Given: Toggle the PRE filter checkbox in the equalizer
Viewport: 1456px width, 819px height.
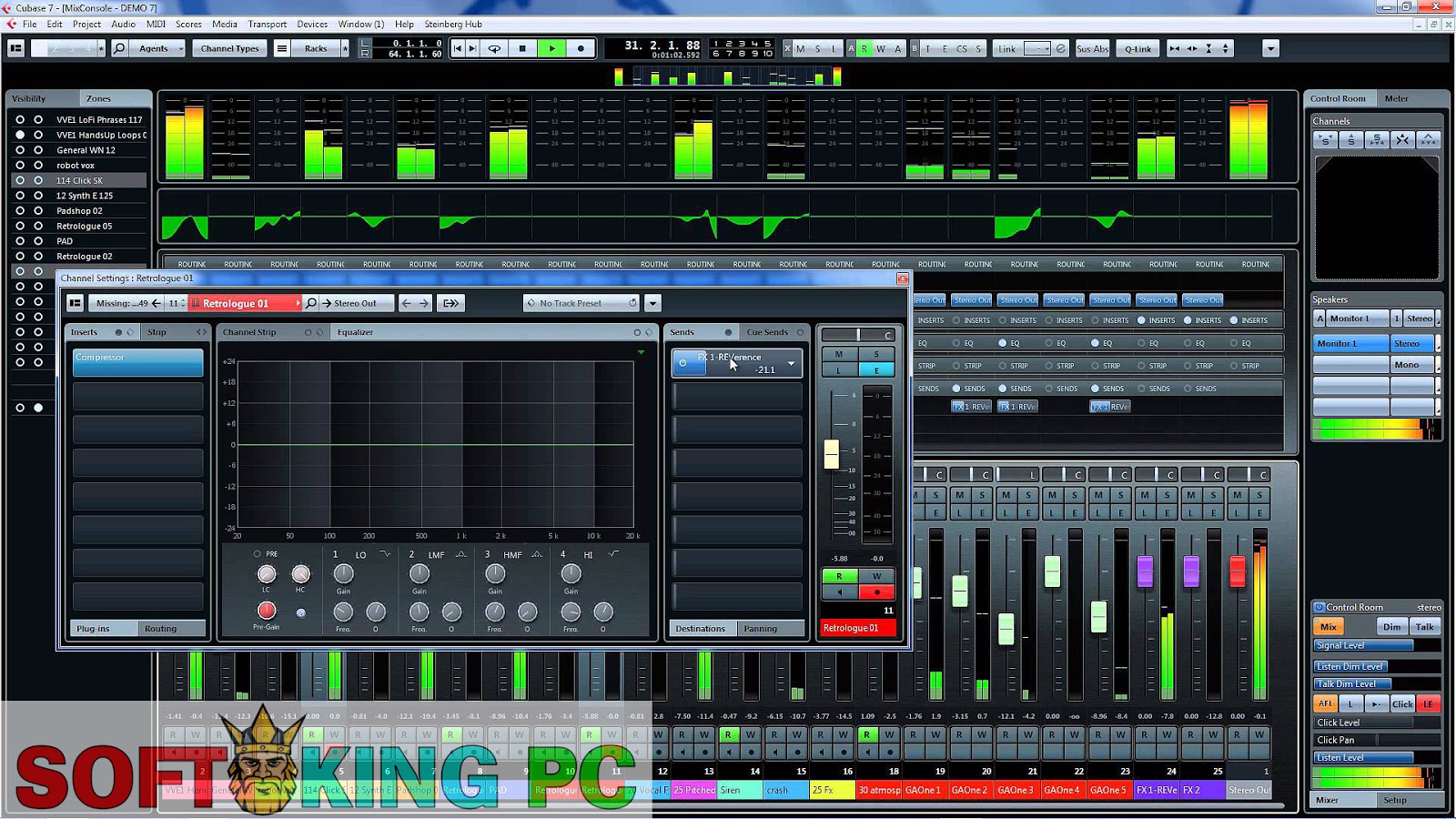Looking at the screenshot, I should click(x=258, y=553).
